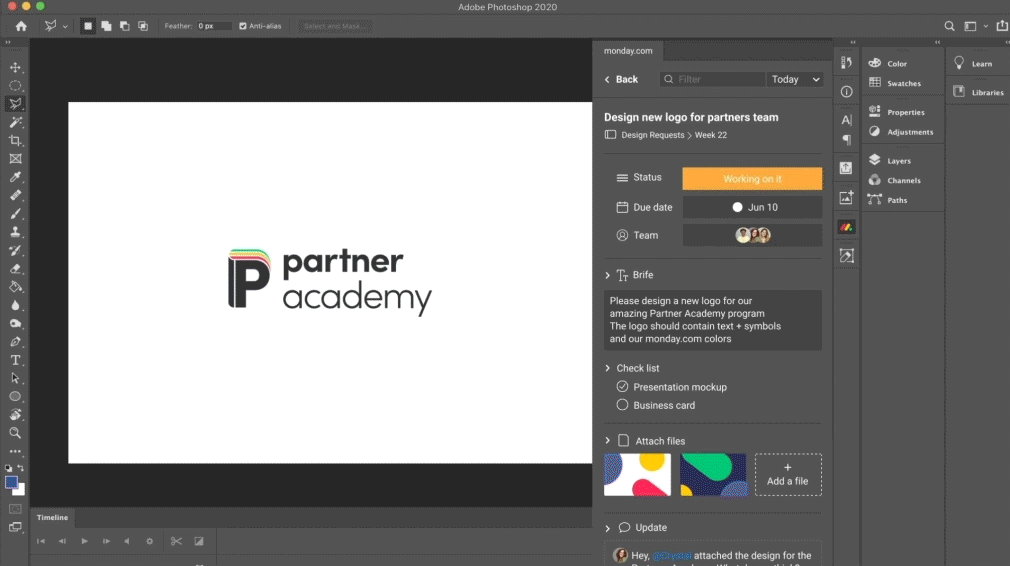Select the Type tool
1010x566 pixels.
15,360
